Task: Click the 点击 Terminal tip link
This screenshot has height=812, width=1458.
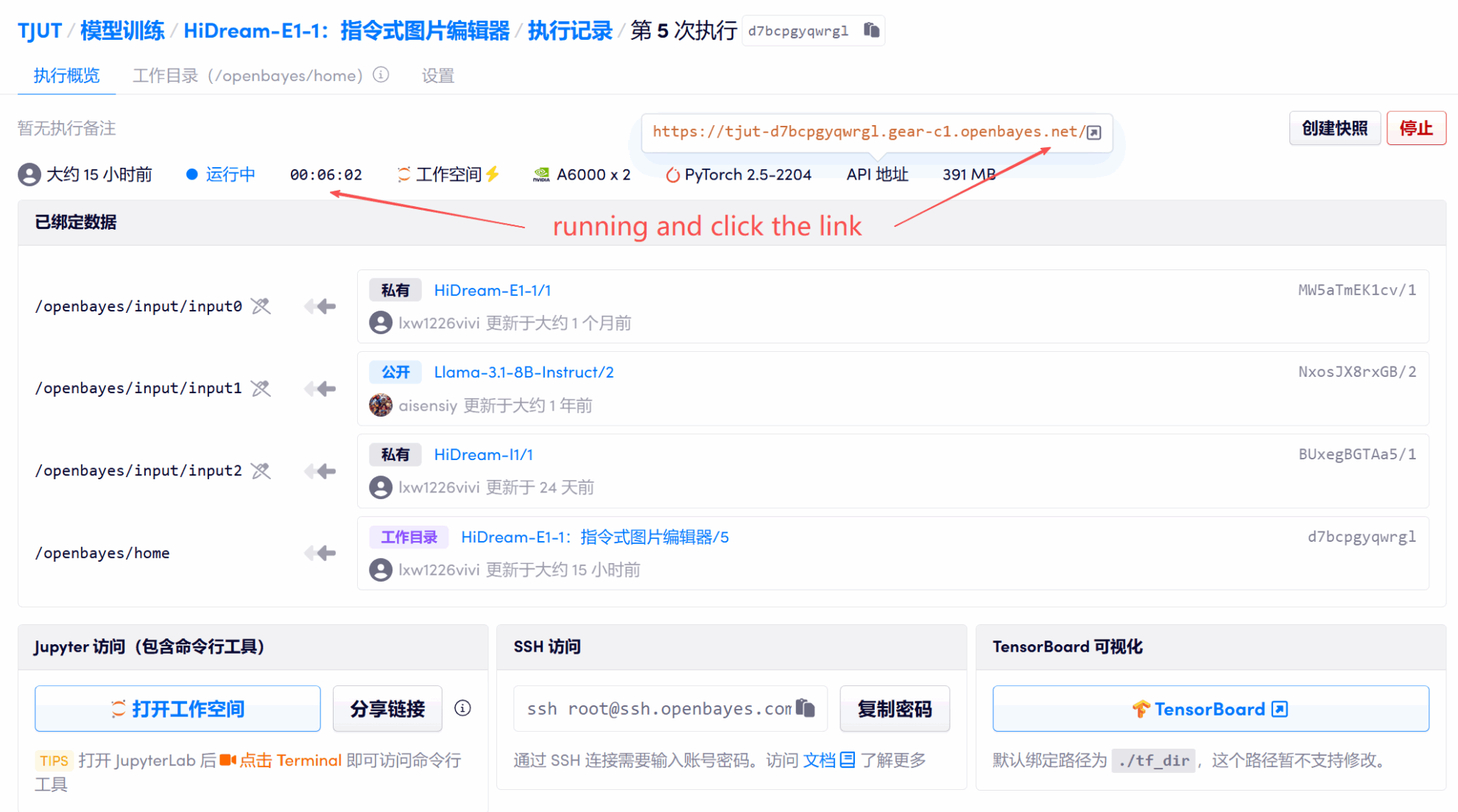Action: [x=290, y=760]
